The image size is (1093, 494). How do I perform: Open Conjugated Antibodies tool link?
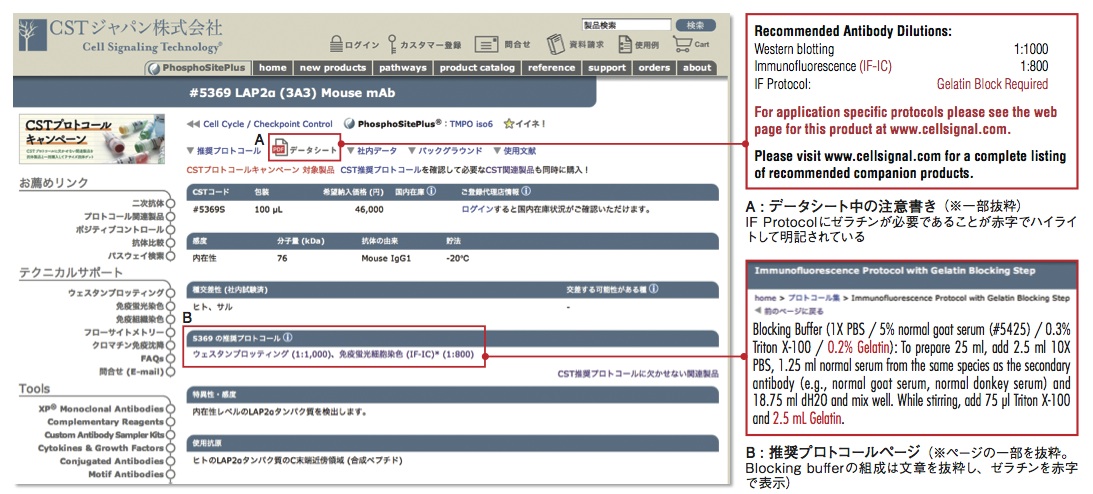click(x=112, y=461)
